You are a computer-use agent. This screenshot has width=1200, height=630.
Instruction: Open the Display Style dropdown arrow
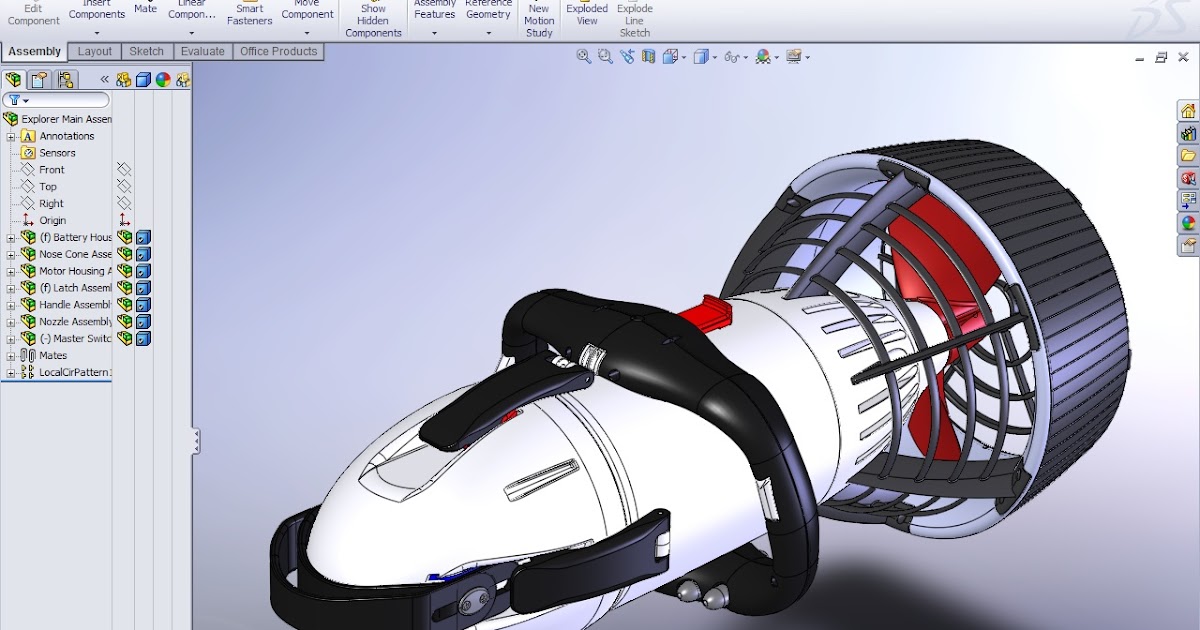tap(714, 58)
